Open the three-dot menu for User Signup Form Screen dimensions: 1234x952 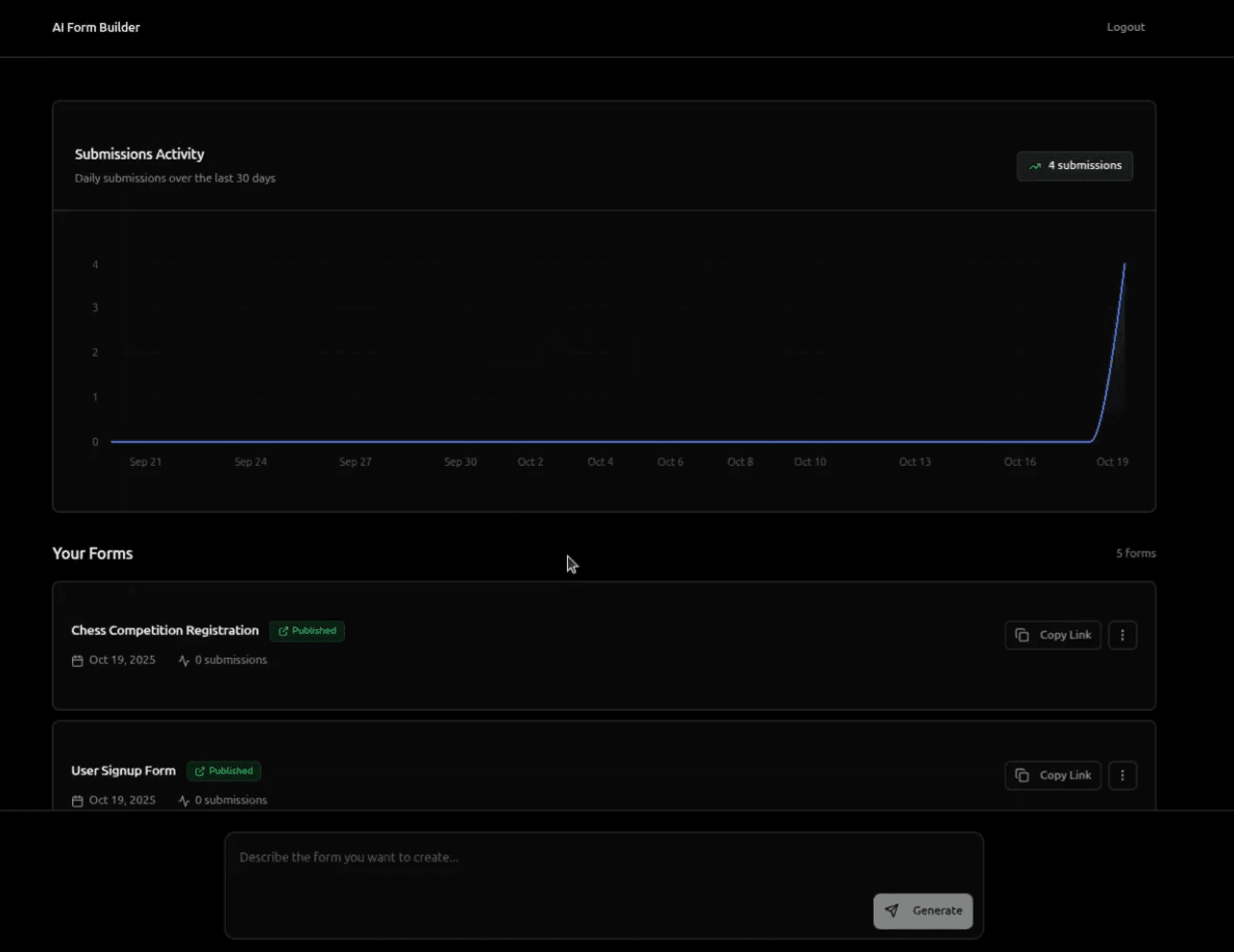pos(1123,775)
